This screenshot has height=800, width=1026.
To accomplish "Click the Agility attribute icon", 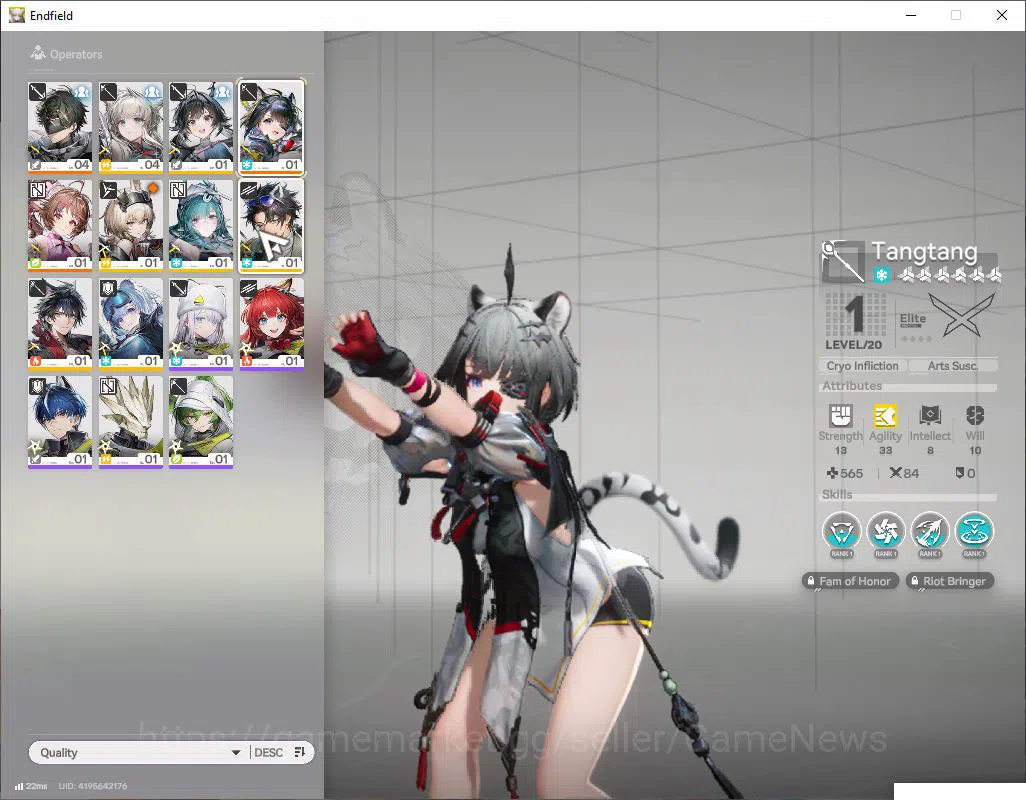I will (x=885, y=415).
